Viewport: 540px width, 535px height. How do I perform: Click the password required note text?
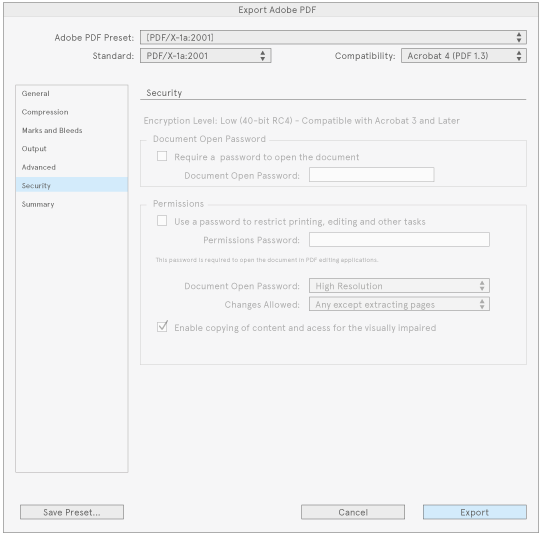pyautogui.click(x=267, y=260)
